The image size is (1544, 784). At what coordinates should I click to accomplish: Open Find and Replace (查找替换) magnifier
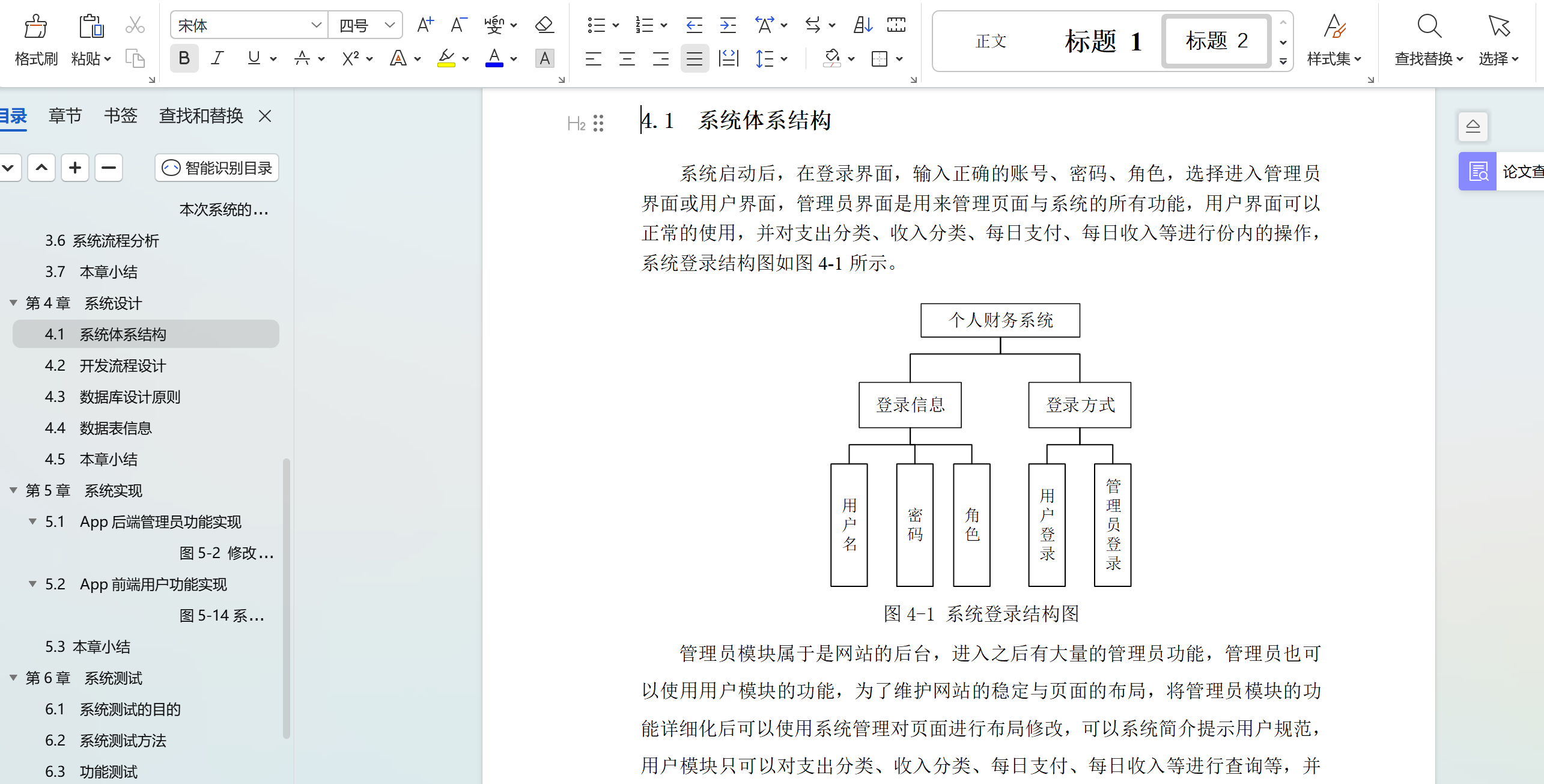pos(1429,26)
